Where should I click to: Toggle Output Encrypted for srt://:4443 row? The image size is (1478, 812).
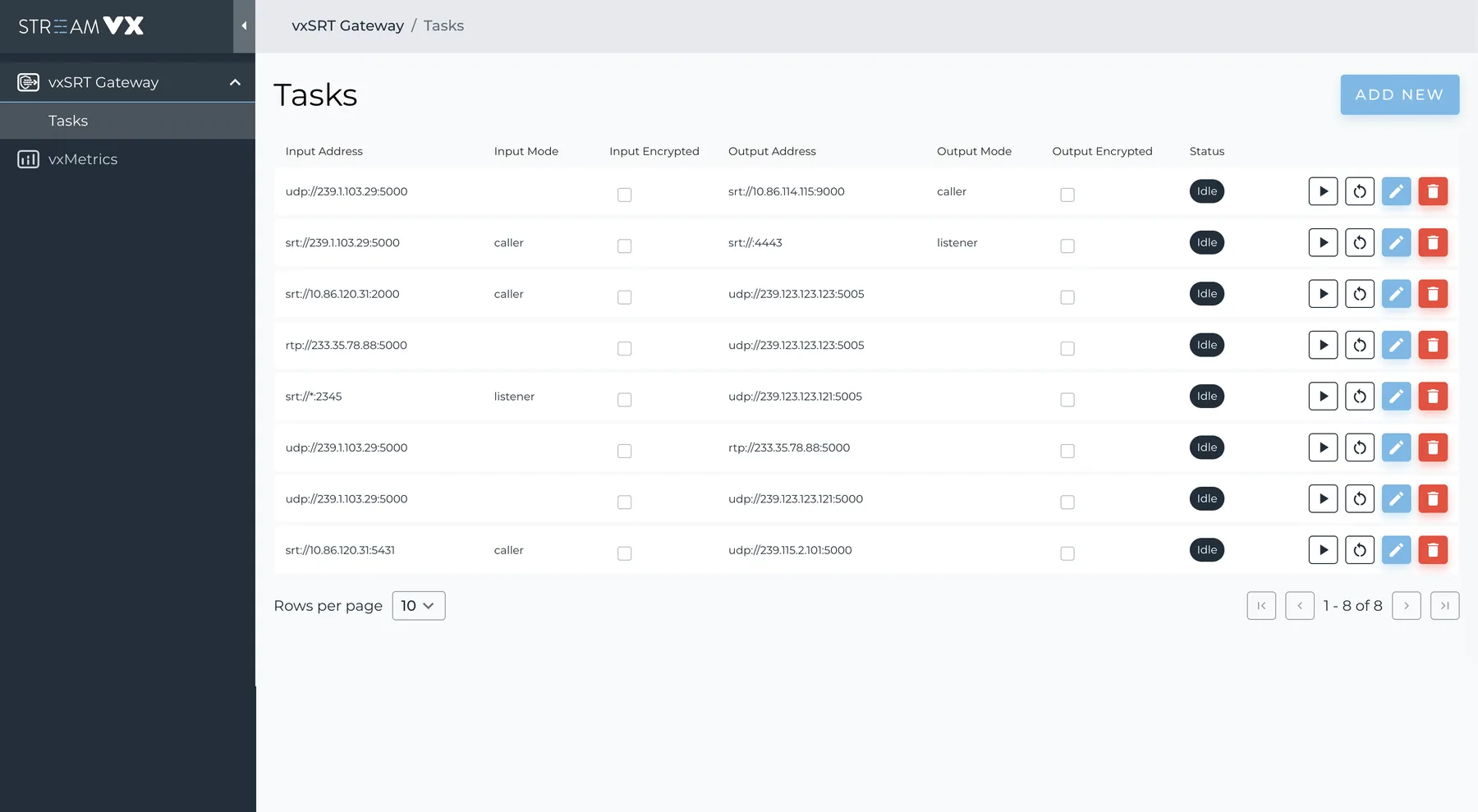click(1067, 245)
